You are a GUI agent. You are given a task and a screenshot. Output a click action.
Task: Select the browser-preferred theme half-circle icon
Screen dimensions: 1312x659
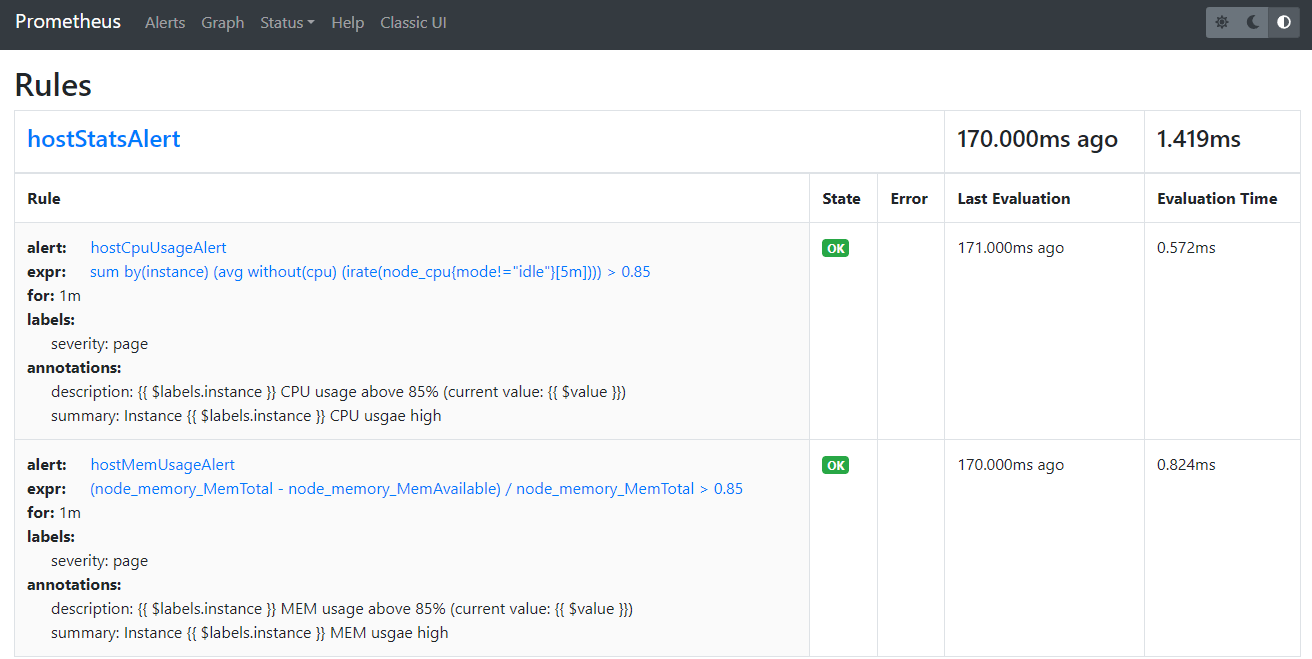pos(1284,22)
